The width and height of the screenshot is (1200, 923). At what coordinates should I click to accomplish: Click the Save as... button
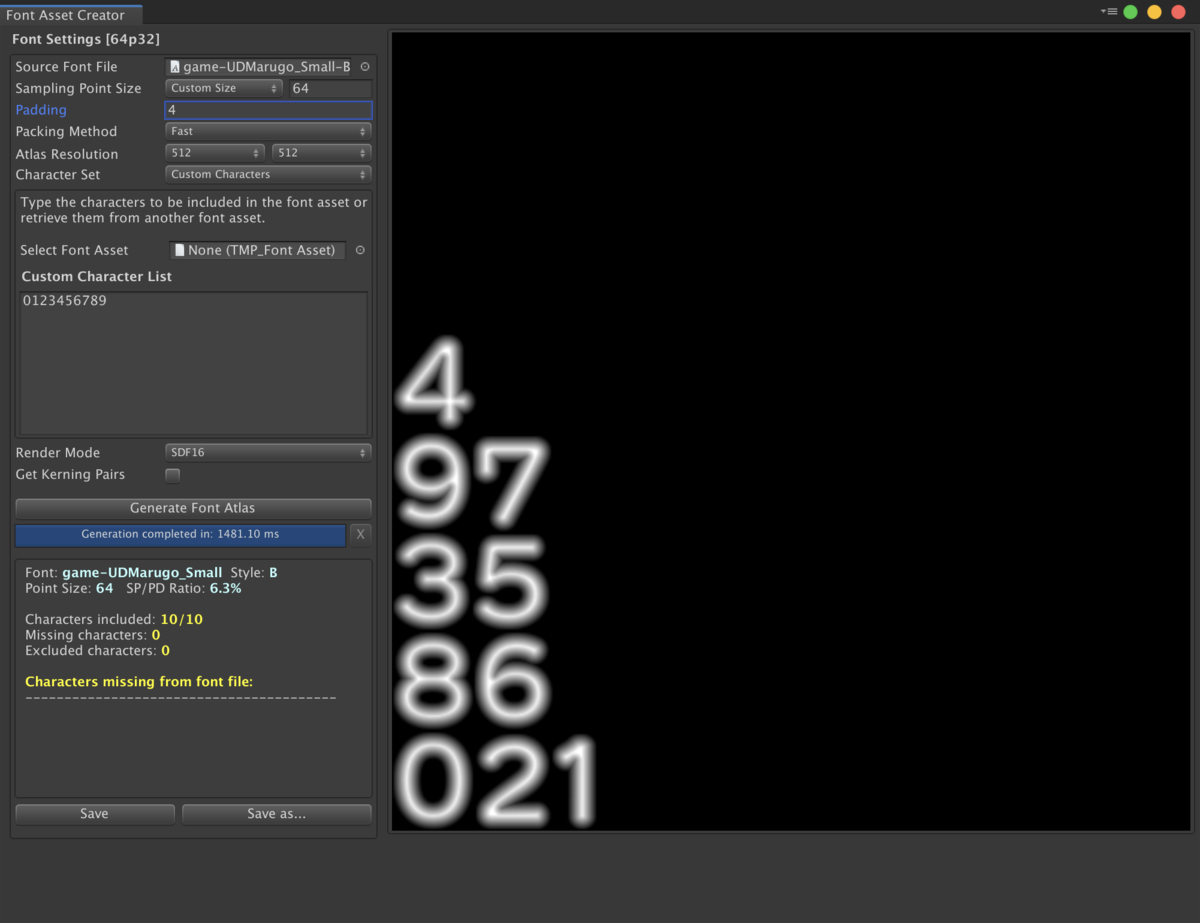click(277, 814)
